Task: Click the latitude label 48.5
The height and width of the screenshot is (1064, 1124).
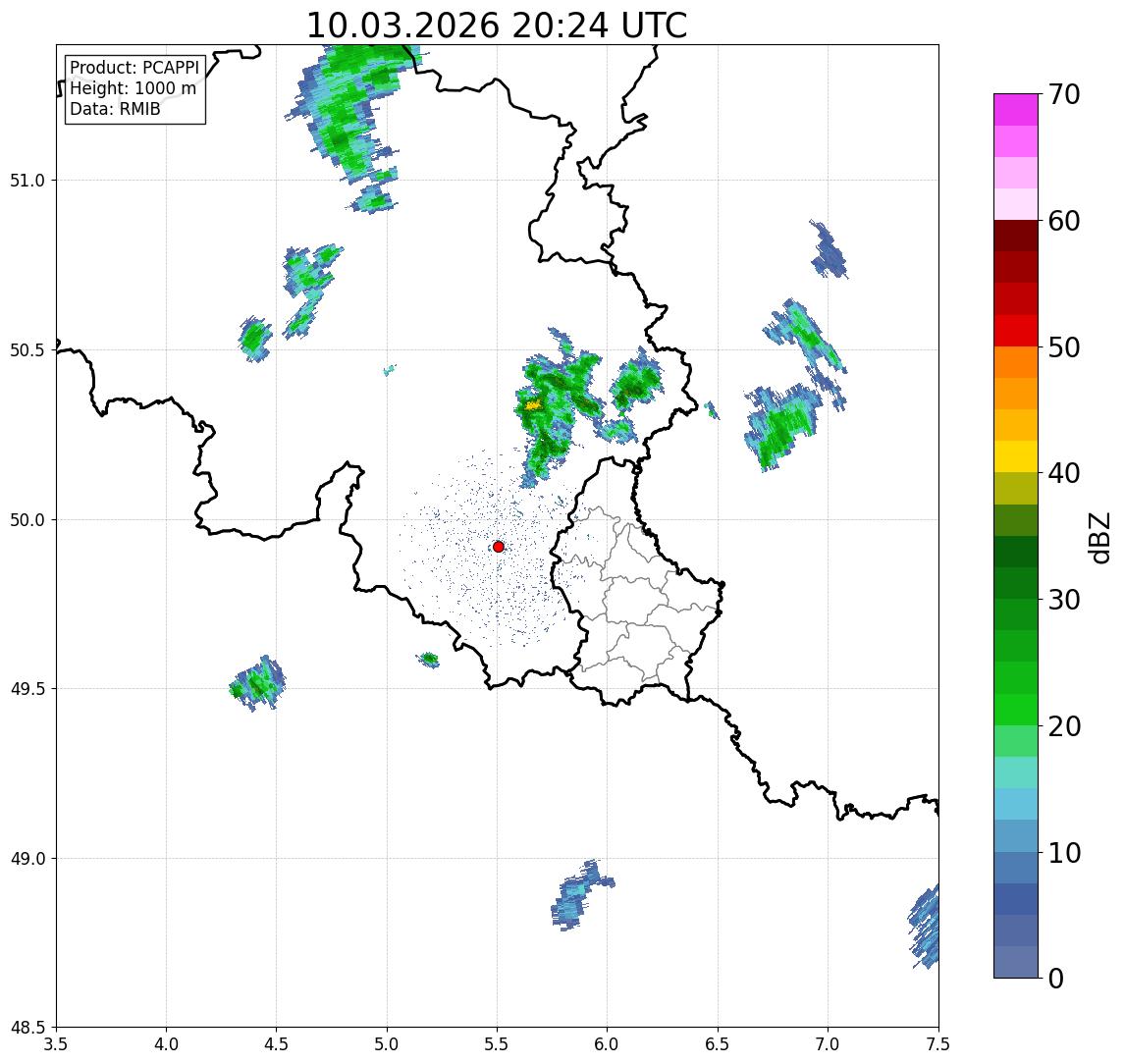Action: [x=27, y=1028]
